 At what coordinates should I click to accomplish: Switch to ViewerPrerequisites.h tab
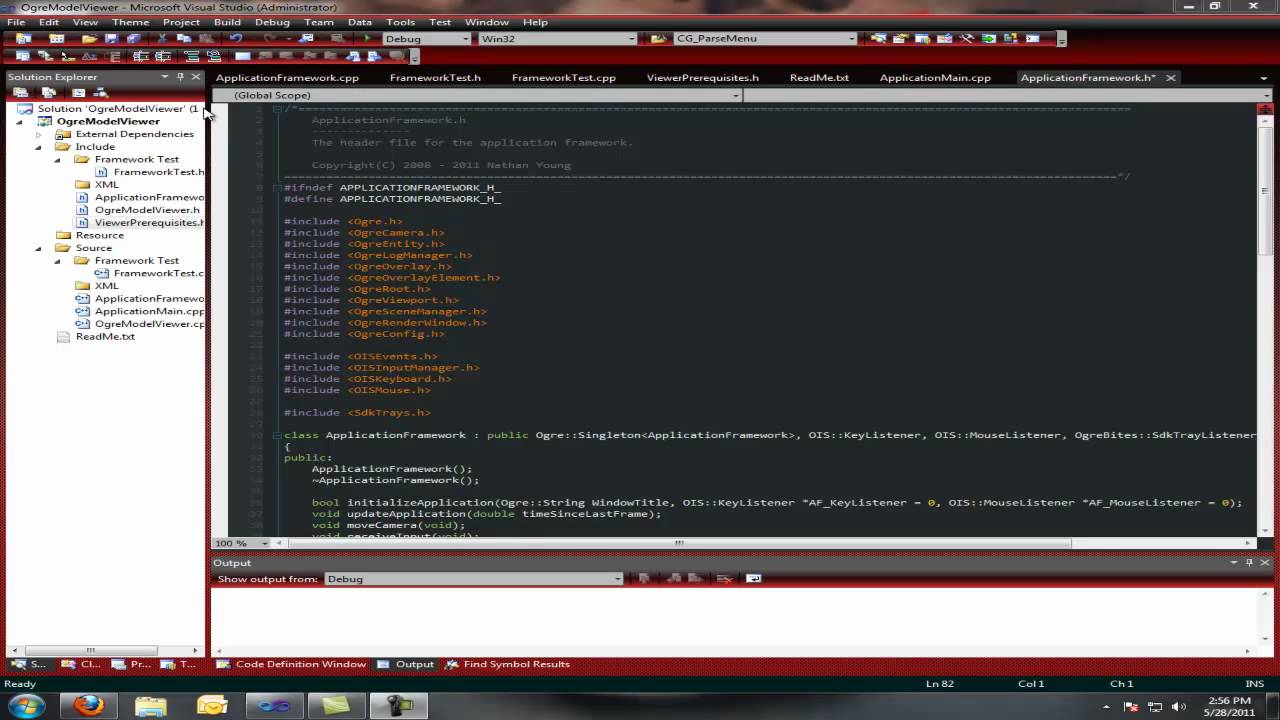702,78
